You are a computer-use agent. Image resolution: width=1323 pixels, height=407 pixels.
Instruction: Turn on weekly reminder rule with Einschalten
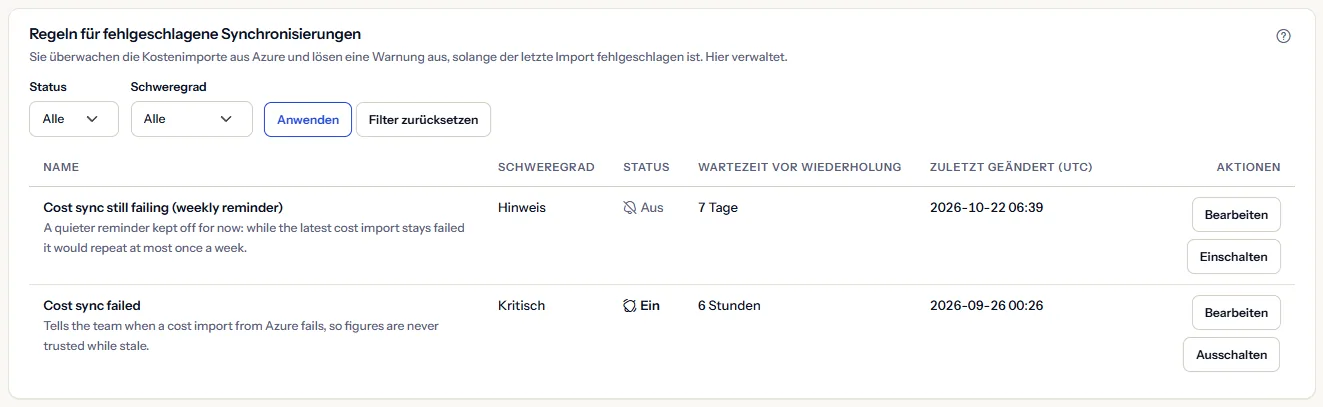(1233, 257)
